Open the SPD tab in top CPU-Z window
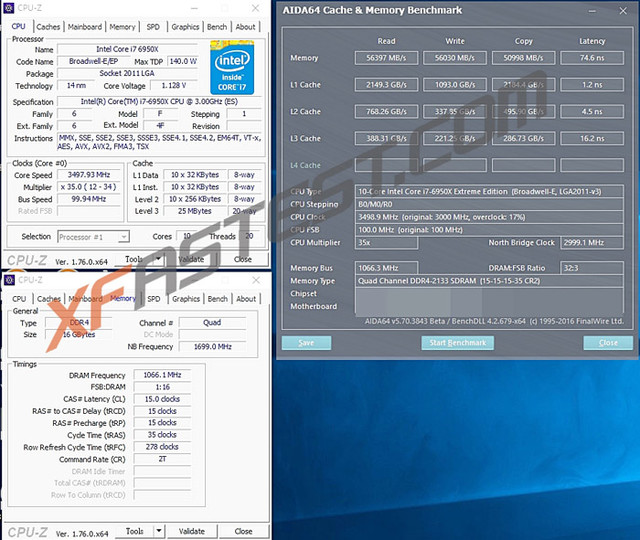This screenshot has width=640, height=540. coord(153,27)
